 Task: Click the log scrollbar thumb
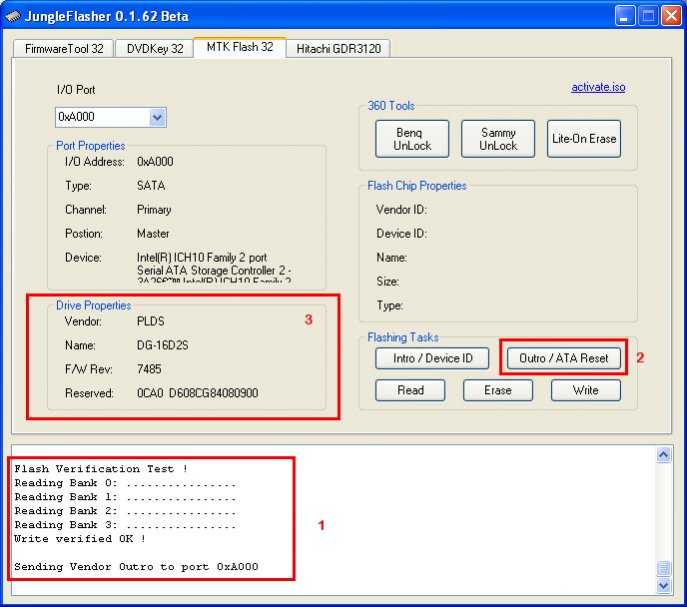pyautogui.click(x=663, y=568)
